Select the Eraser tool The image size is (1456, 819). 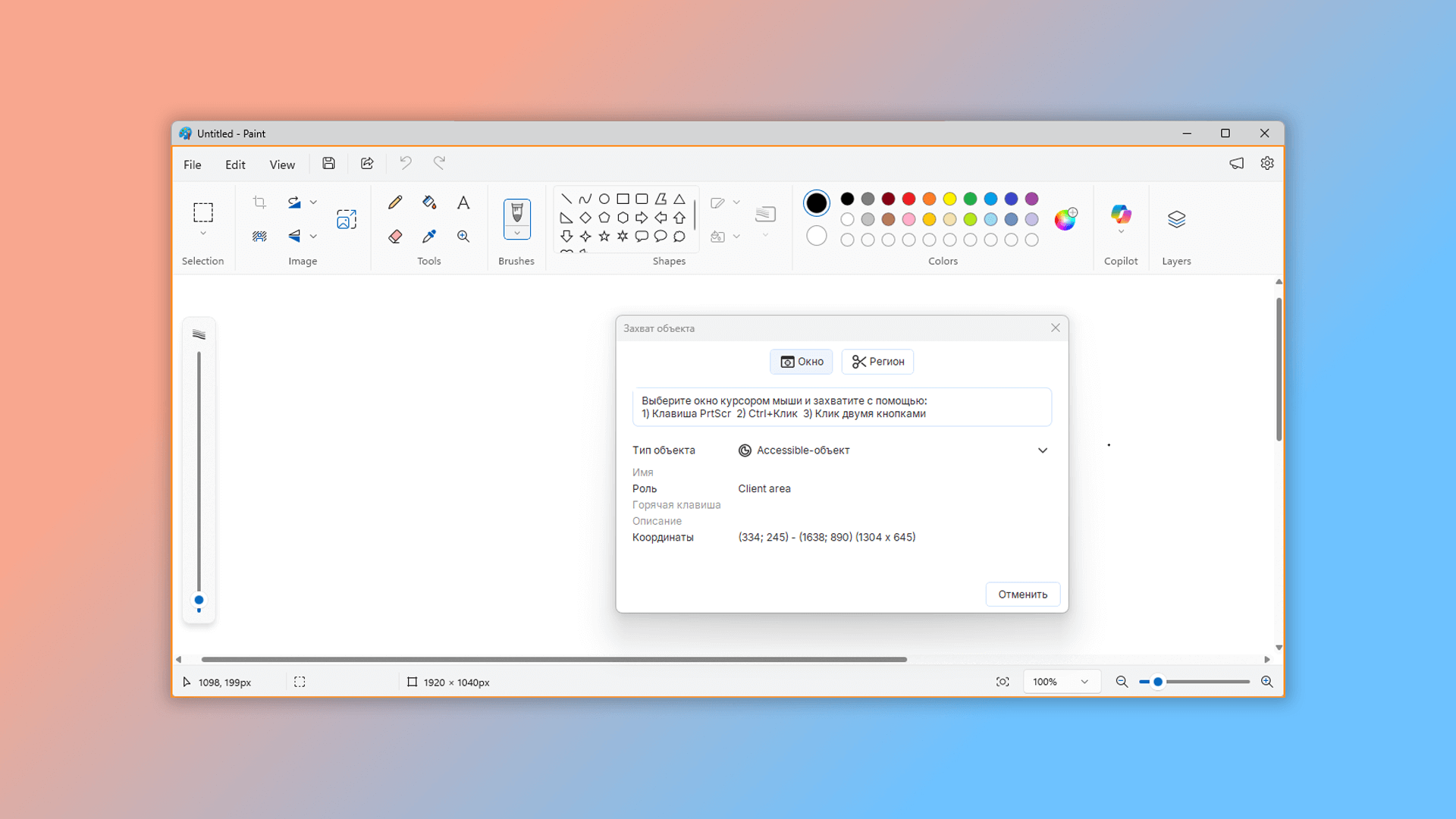click(x=395, y=237)
